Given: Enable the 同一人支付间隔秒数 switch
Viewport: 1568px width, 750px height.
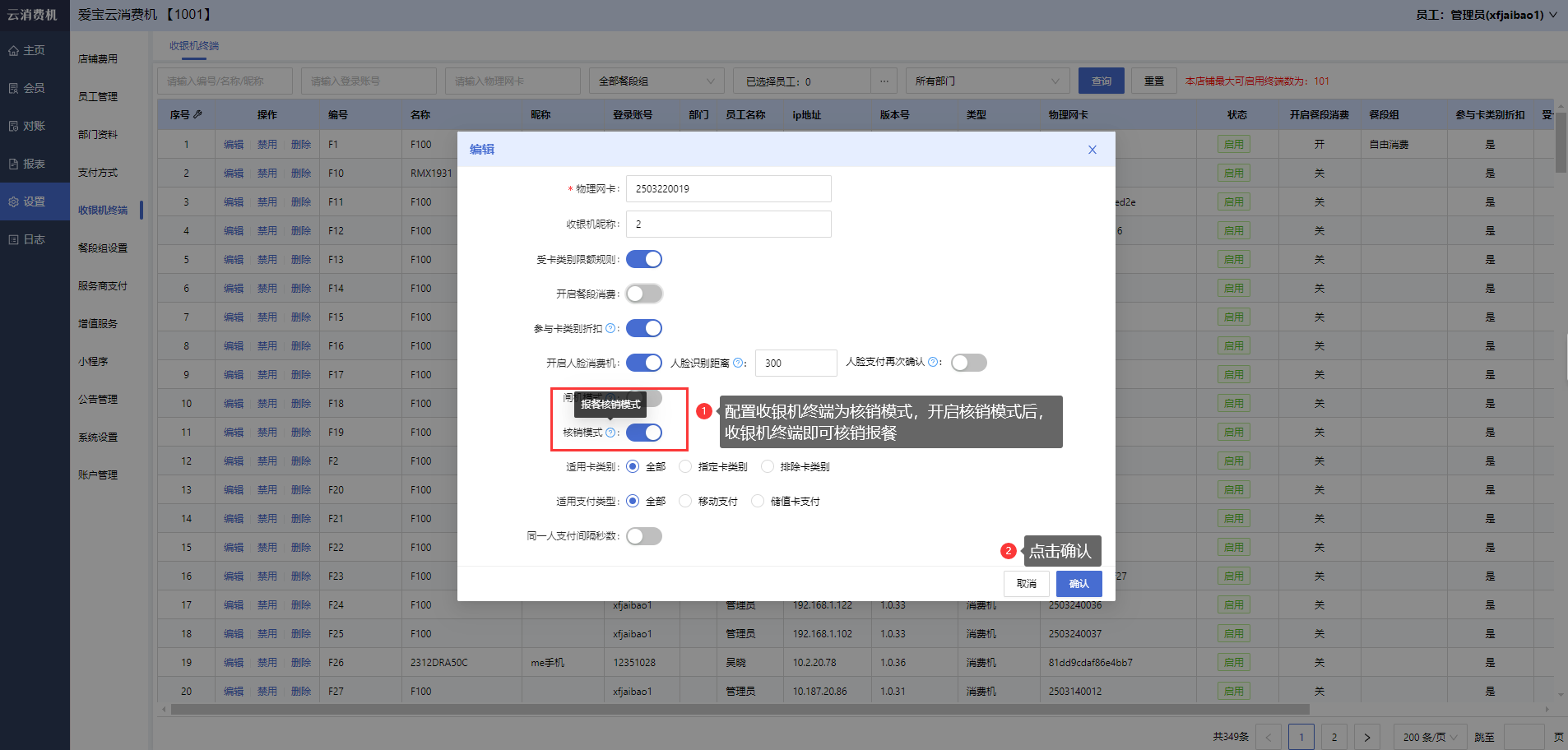Looking at the screenshot, I should click(x=644, y=536).
